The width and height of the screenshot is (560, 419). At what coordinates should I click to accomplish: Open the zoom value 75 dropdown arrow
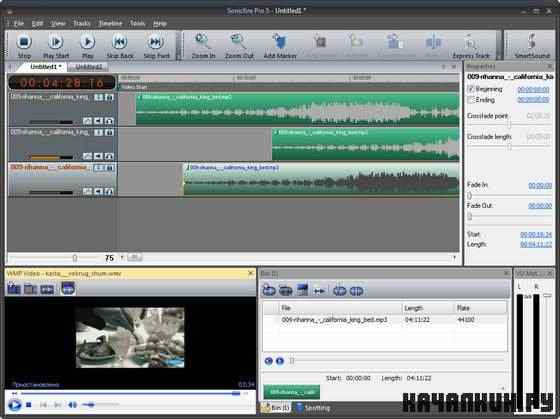pyautogui.click(x=122, y=258)
